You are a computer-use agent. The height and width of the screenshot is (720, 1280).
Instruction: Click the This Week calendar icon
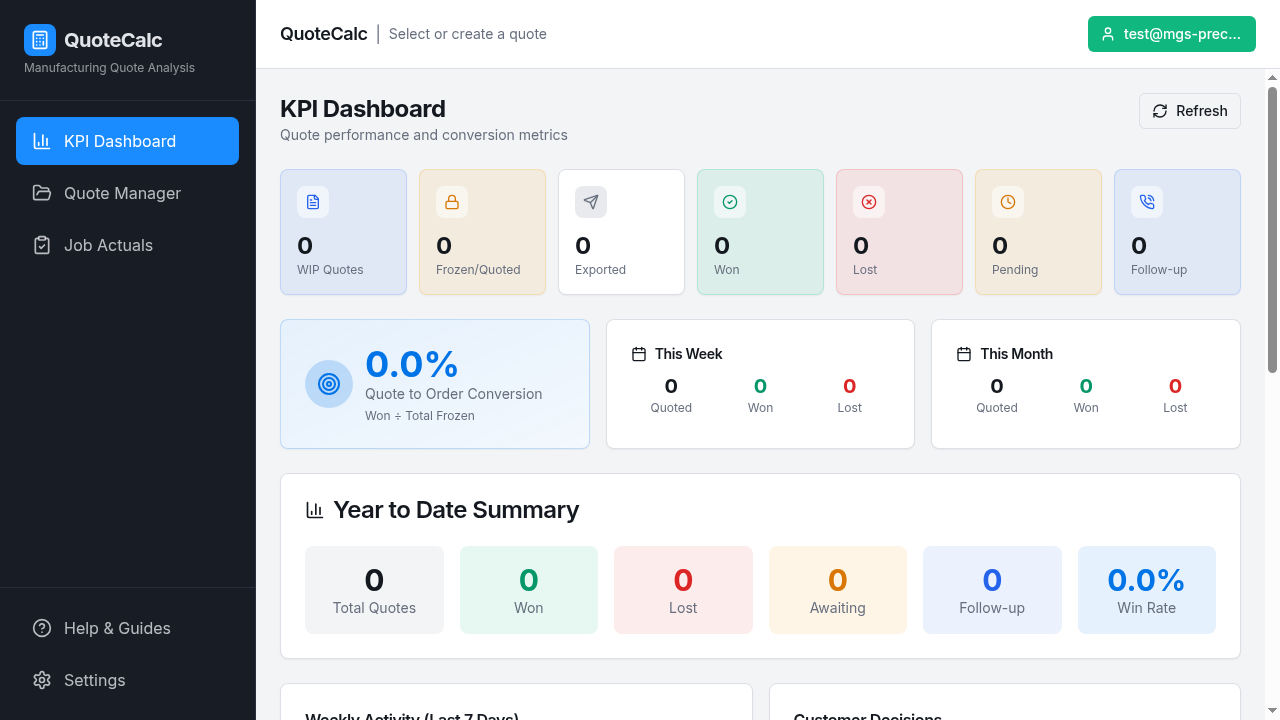point(639,354)
